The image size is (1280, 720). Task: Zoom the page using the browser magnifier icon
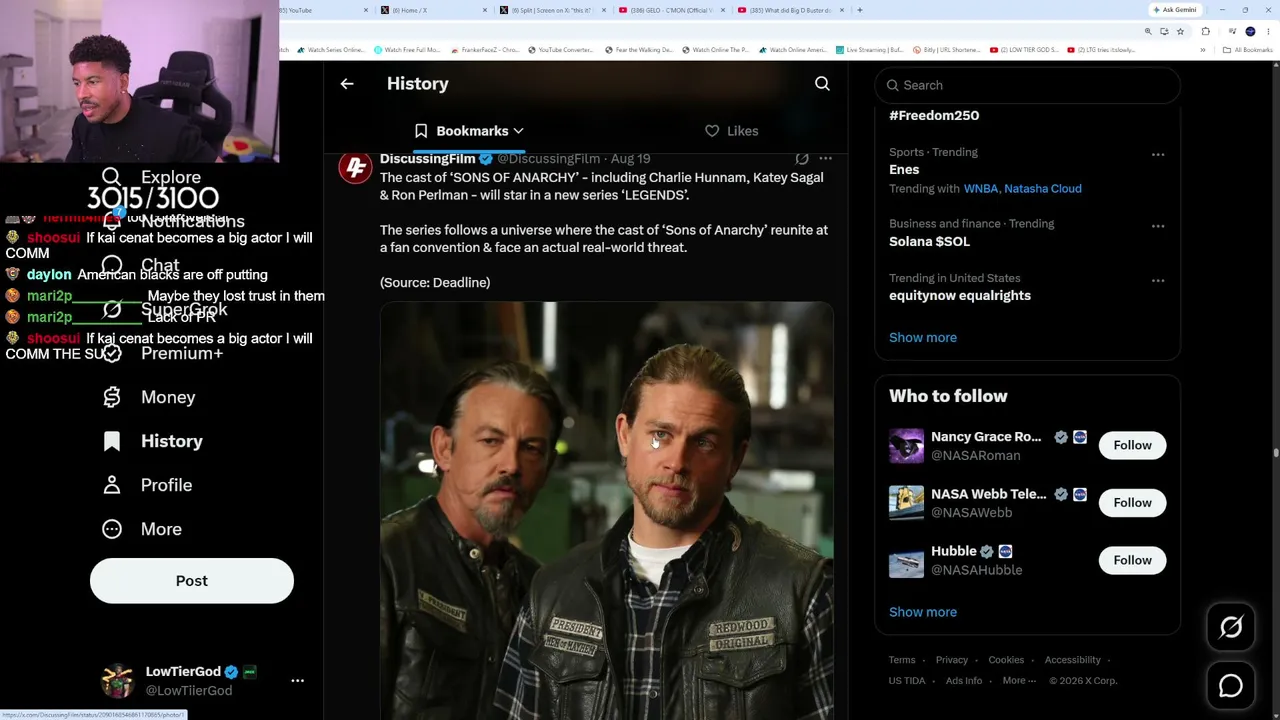coord(1148,31)
